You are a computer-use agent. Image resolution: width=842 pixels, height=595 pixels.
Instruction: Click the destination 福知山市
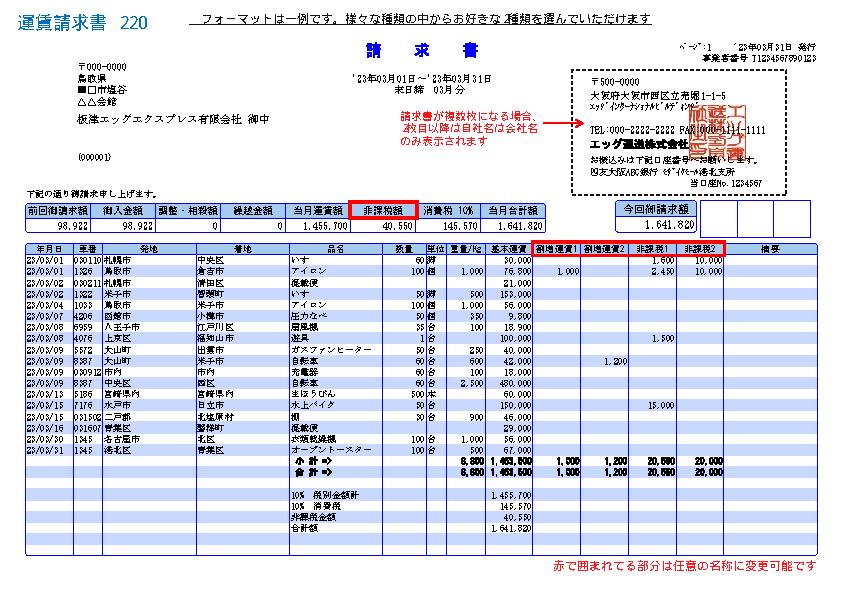(x=215, y=338)
